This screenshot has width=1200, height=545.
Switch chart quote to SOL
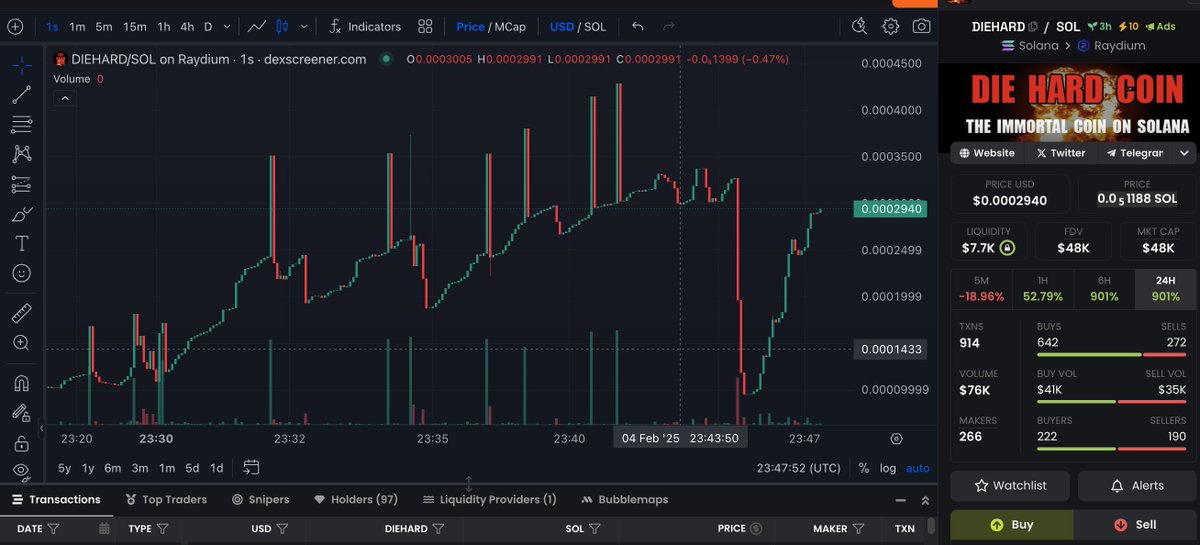click(595, 27)
